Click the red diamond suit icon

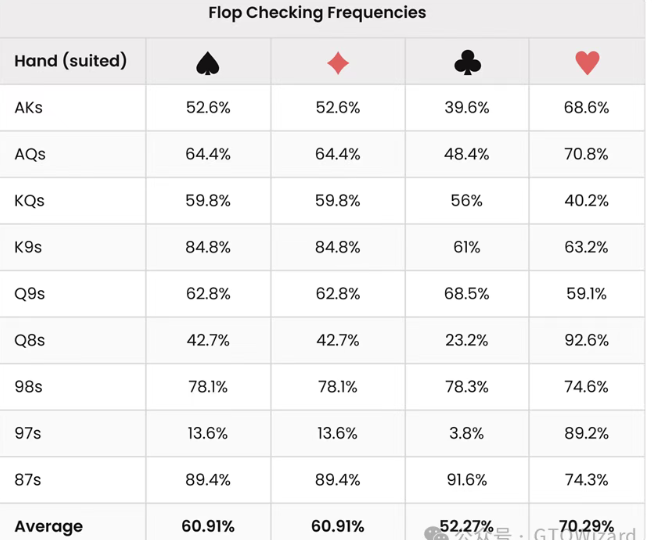pos(338,62)
